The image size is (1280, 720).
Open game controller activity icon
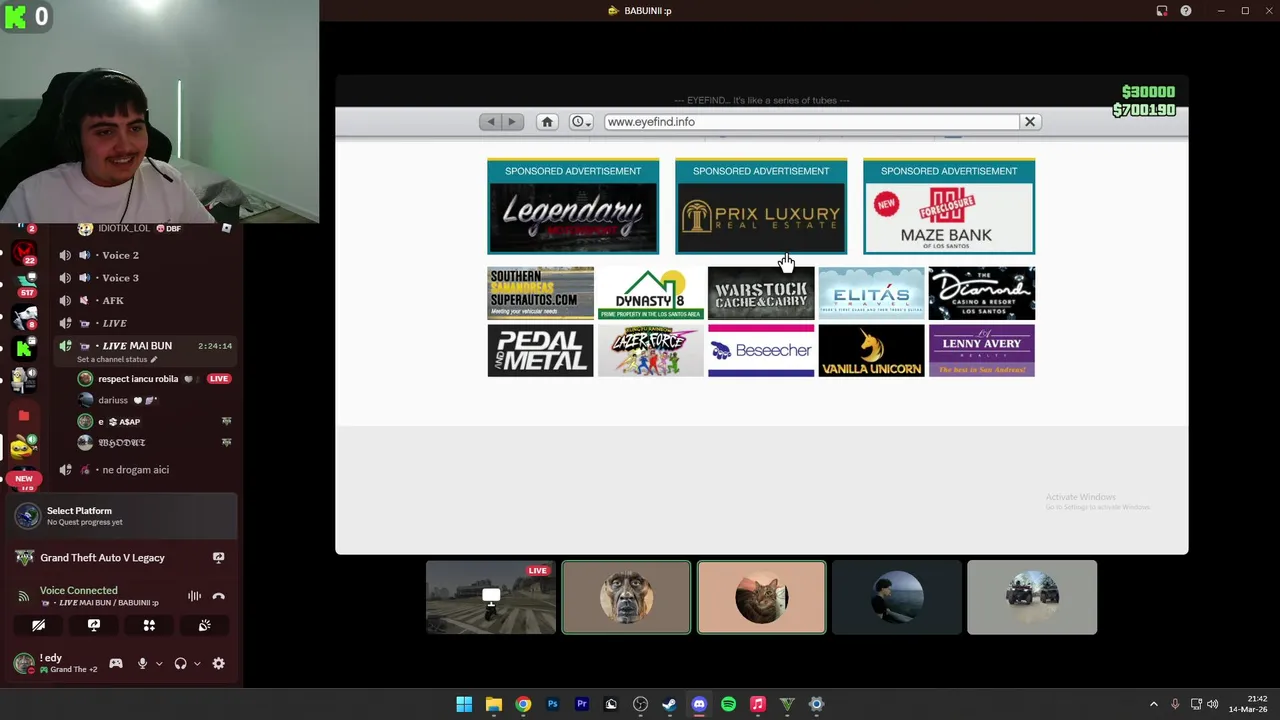click(x=116, y=663)
